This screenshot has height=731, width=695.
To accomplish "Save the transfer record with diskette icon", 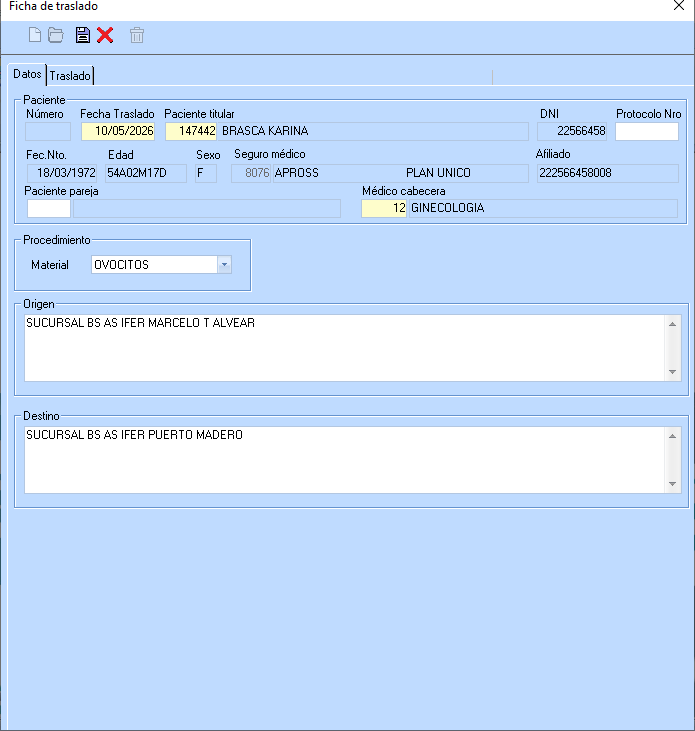I will pyautogui.click(x=83, y=35).
